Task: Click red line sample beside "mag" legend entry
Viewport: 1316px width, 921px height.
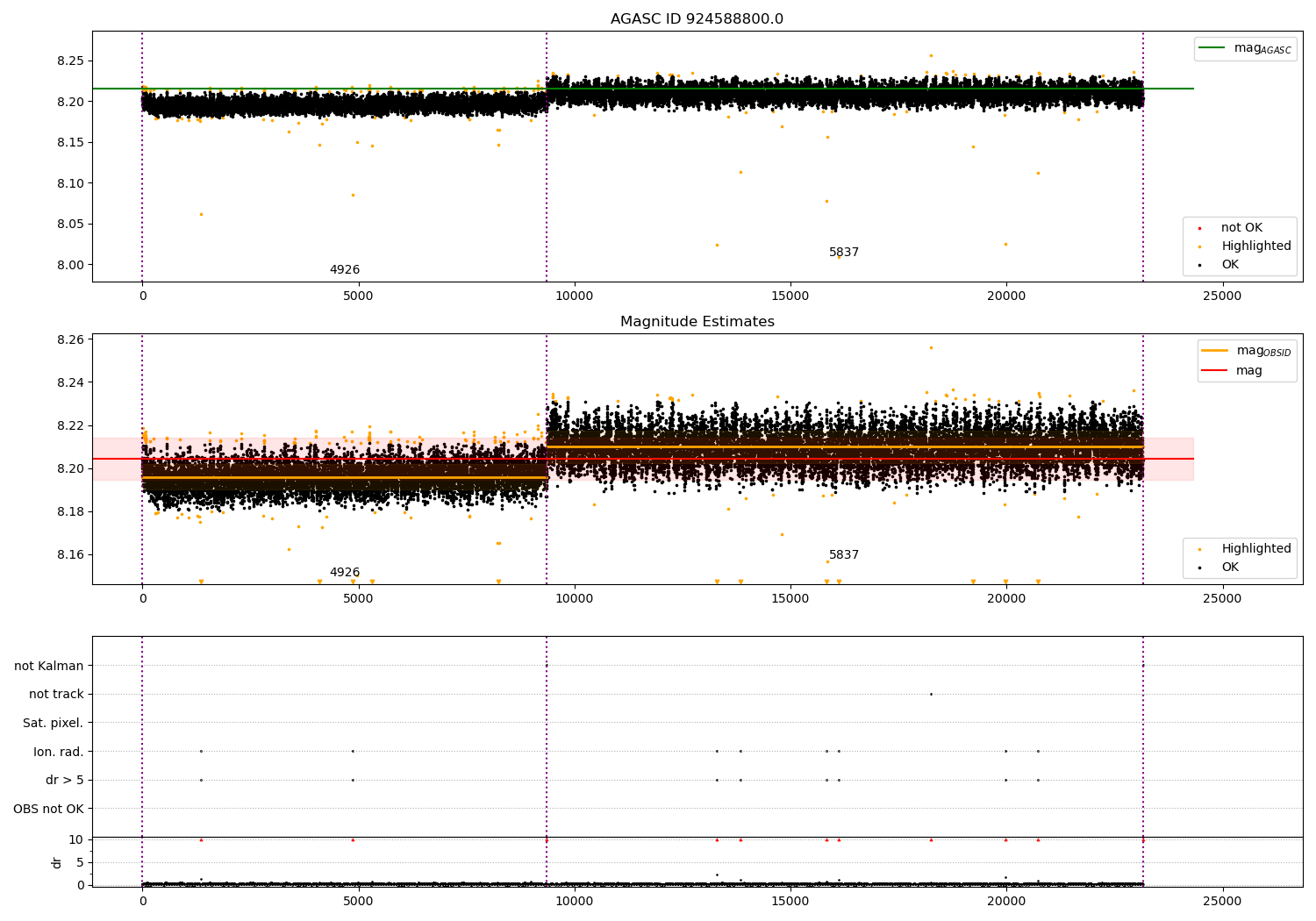Action: point(1215,370)
